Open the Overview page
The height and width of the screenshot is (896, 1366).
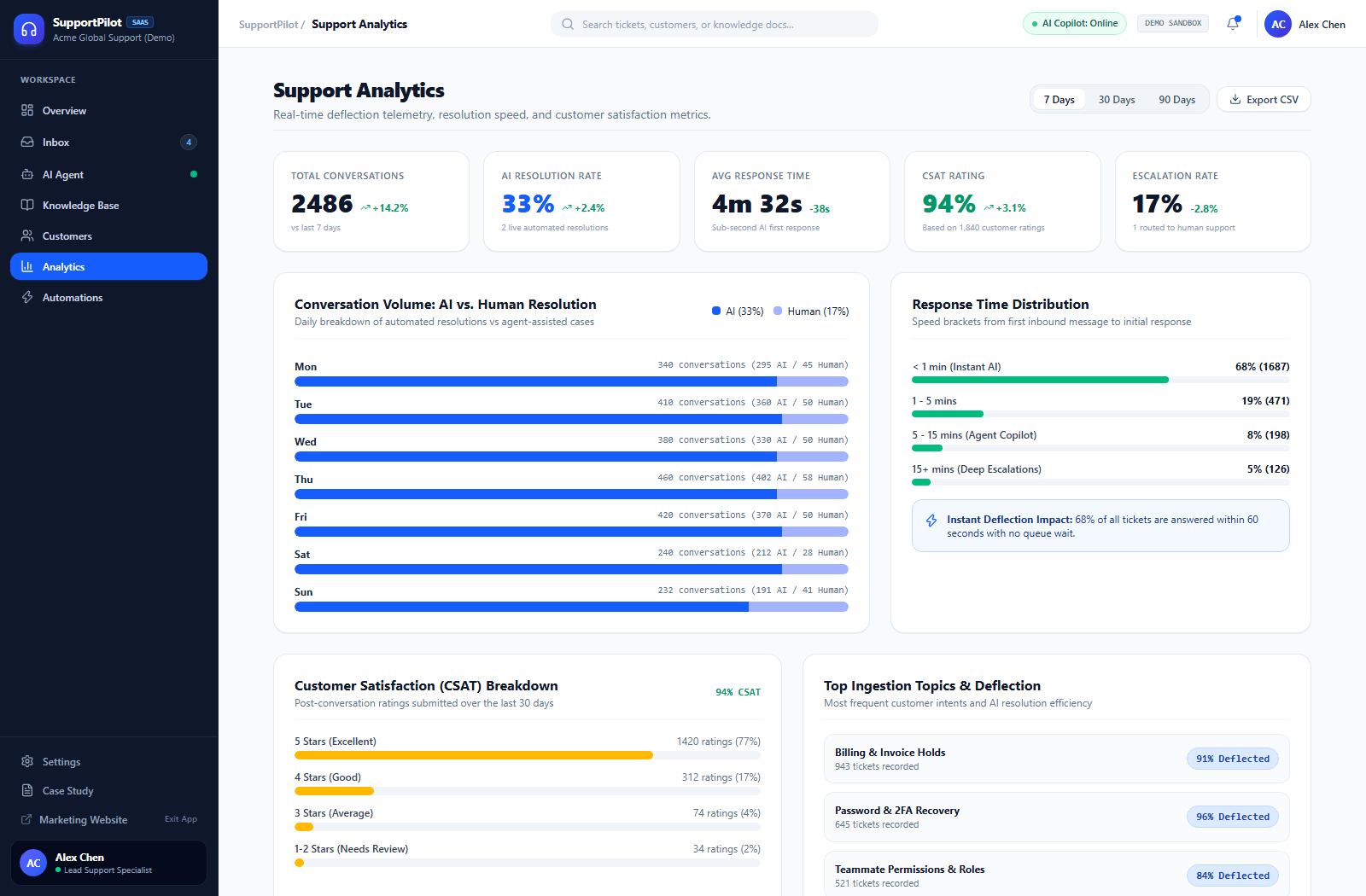click(108, 110)
